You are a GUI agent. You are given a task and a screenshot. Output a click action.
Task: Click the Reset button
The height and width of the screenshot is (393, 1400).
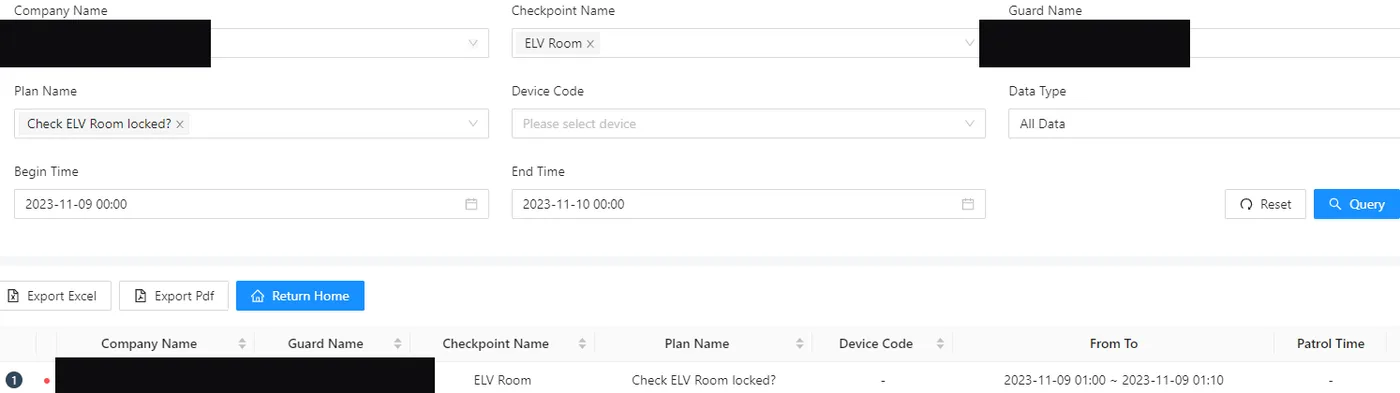[1265, 204]
